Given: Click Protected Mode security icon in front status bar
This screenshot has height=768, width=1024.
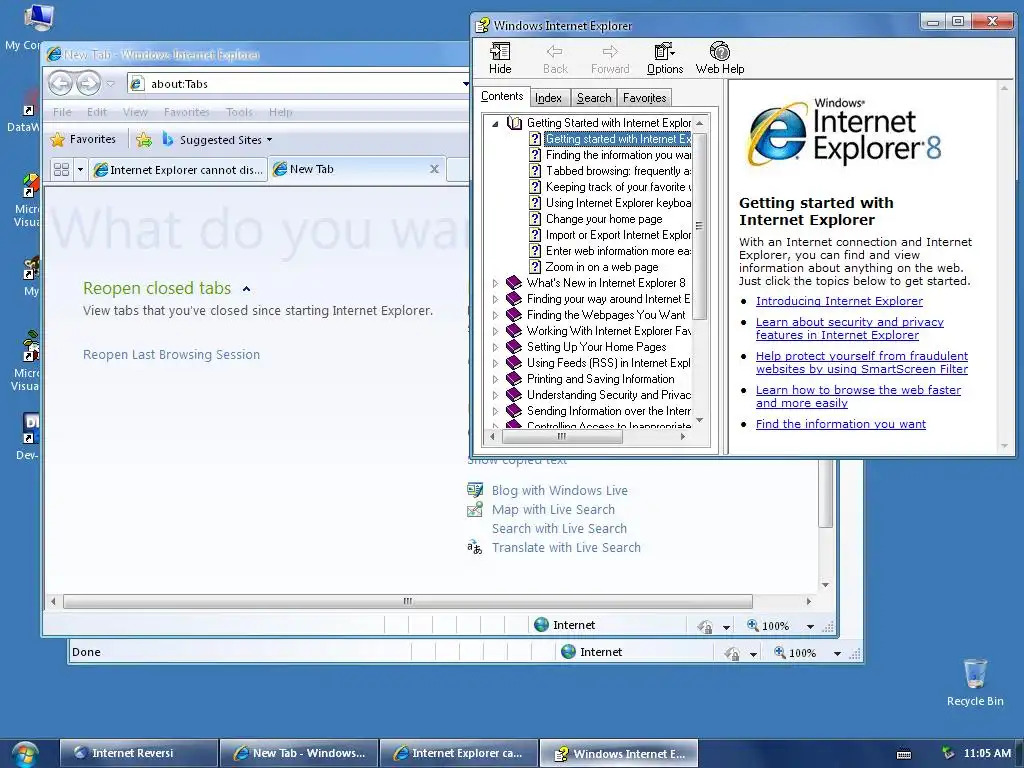Looking at the screenshot, I should pyautogui.click(x=705, y=626).
